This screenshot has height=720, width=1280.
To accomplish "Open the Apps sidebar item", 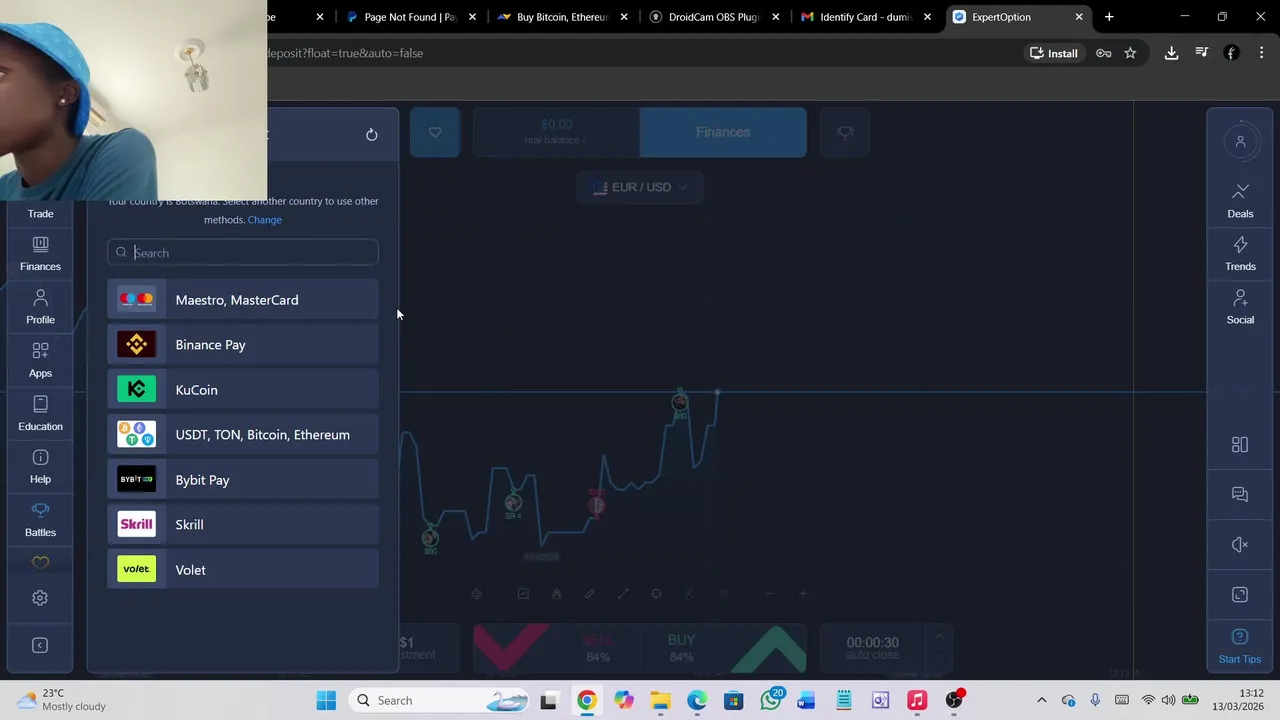I will (x=40, y=360).
